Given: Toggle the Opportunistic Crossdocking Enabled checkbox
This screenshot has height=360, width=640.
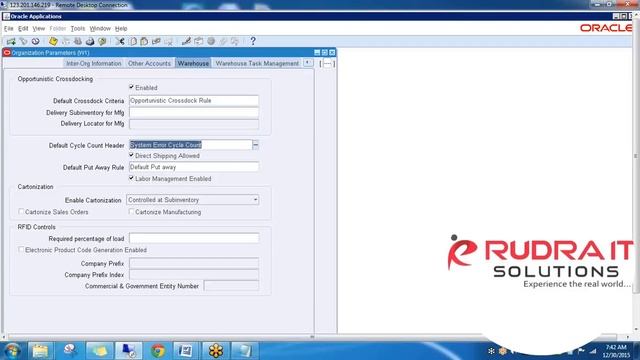Looking at the screenshot, I should (131, 87).
